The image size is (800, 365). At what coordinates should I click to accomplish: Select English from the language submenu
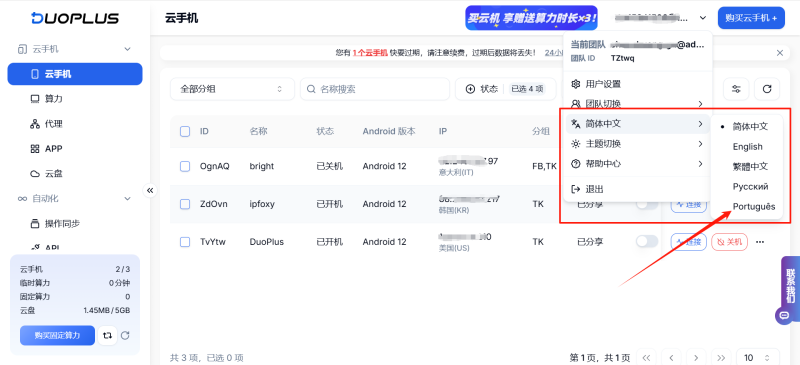pos(747,147)
